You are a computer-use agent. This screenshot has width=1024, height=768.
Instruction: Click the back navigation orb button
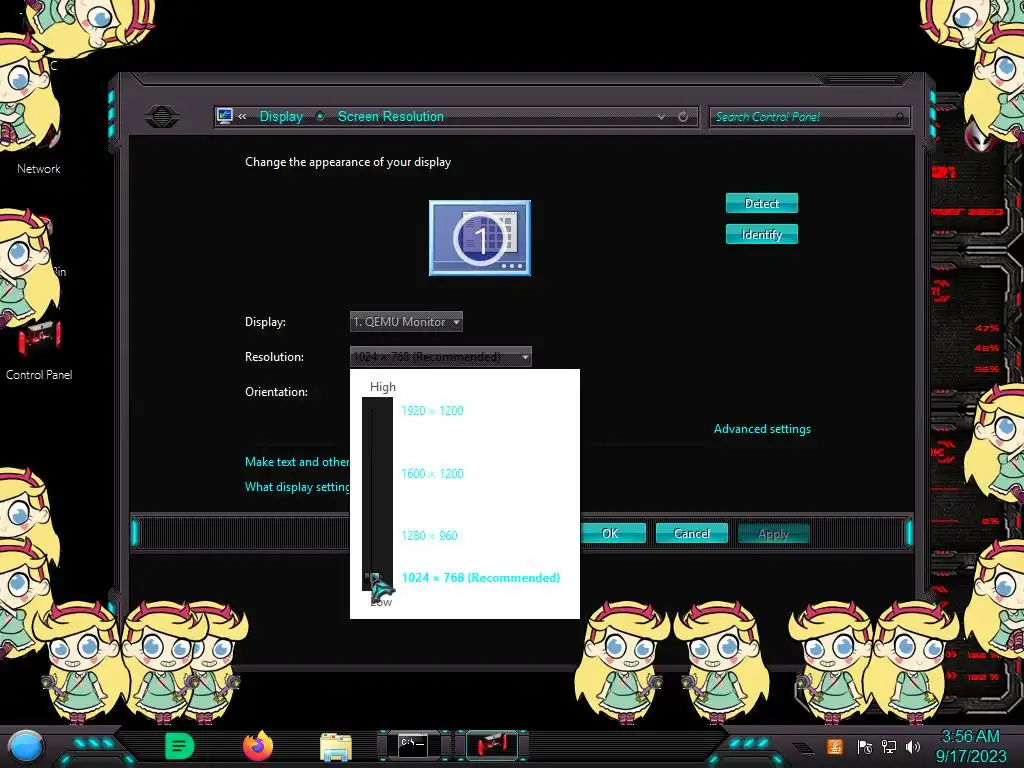pyautogui.click(x=162, y=117)
